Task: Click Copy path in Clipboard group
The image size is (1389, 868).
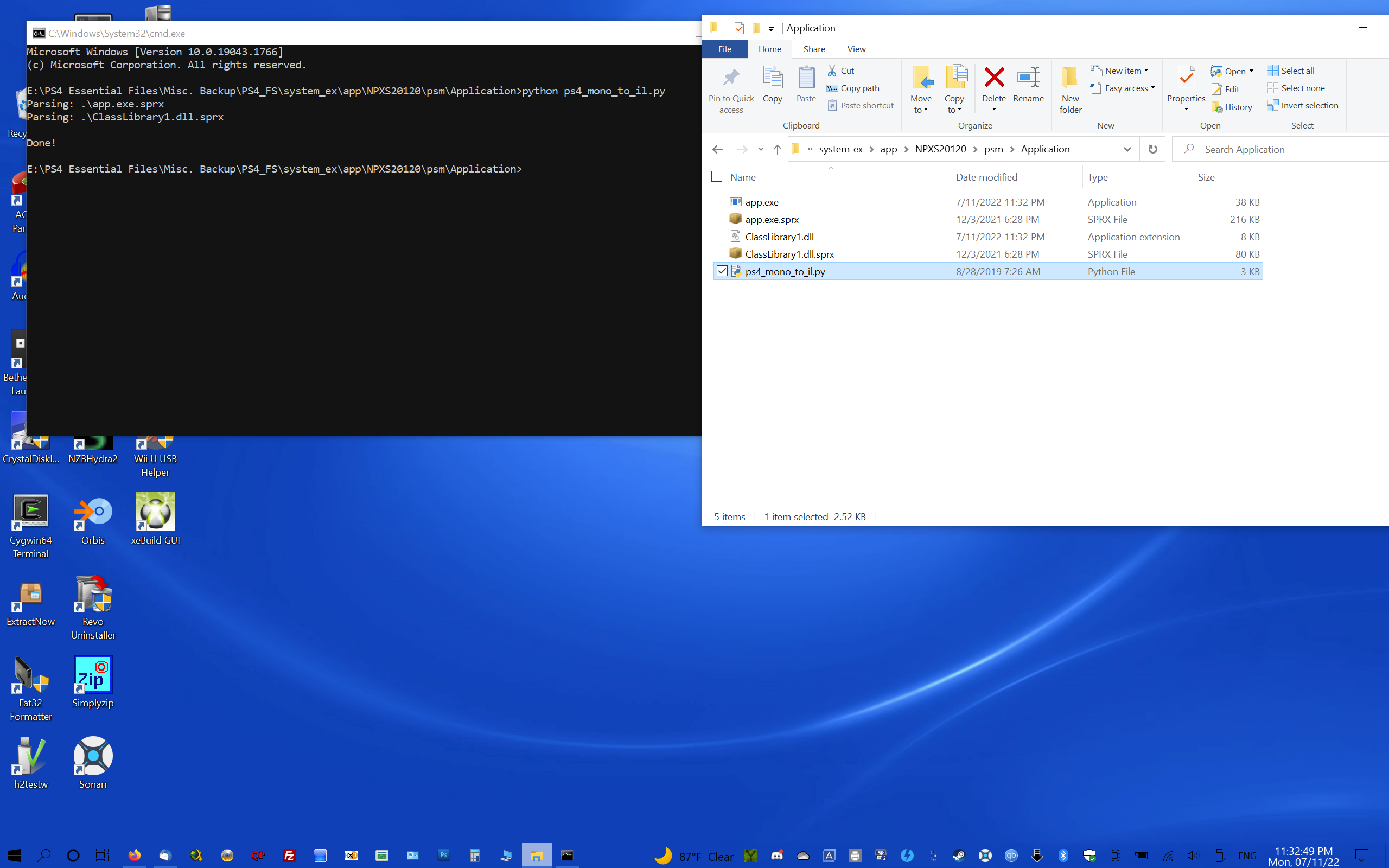Action: (x=853, y=88)
